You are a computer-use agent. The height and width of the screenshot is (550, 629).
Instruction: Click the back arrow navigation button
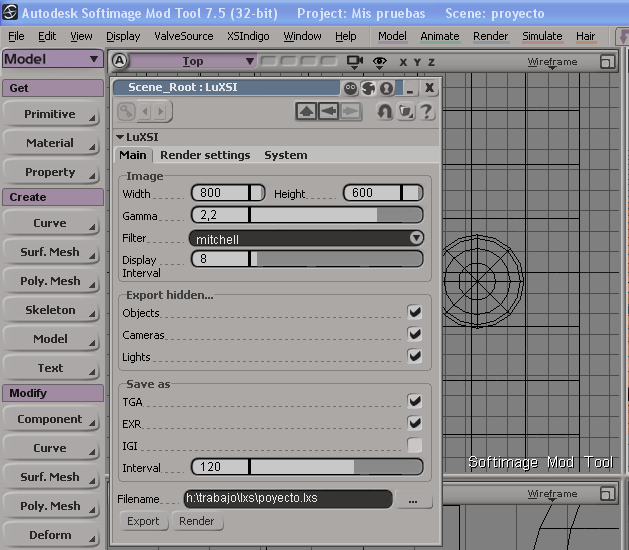pos(328,112)
